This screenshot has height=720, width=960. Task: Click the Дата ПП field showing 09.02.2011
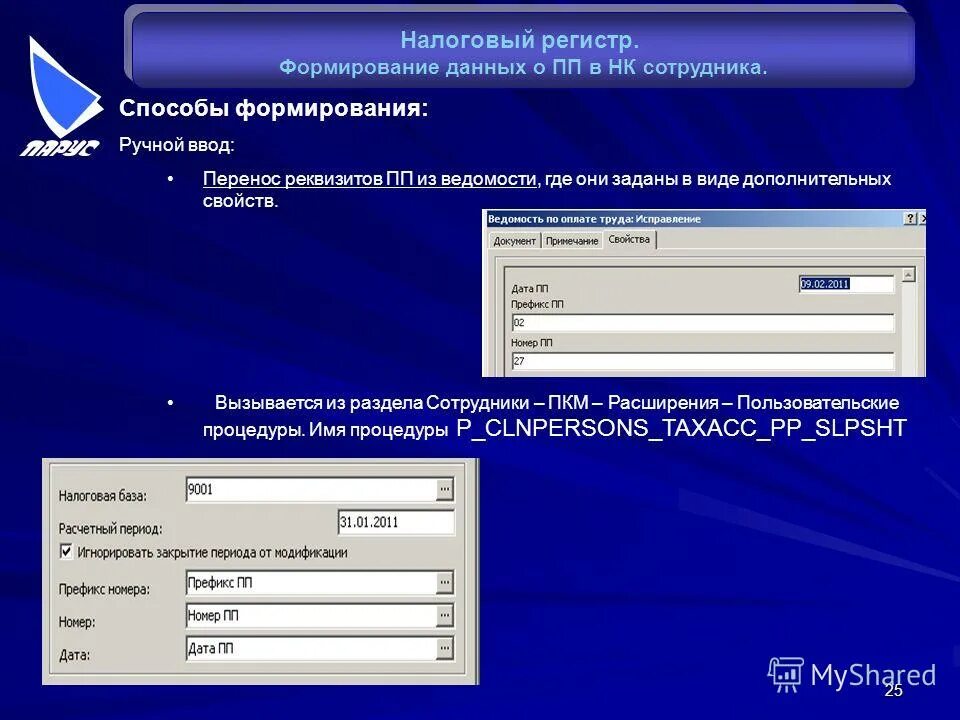(845, 284)
